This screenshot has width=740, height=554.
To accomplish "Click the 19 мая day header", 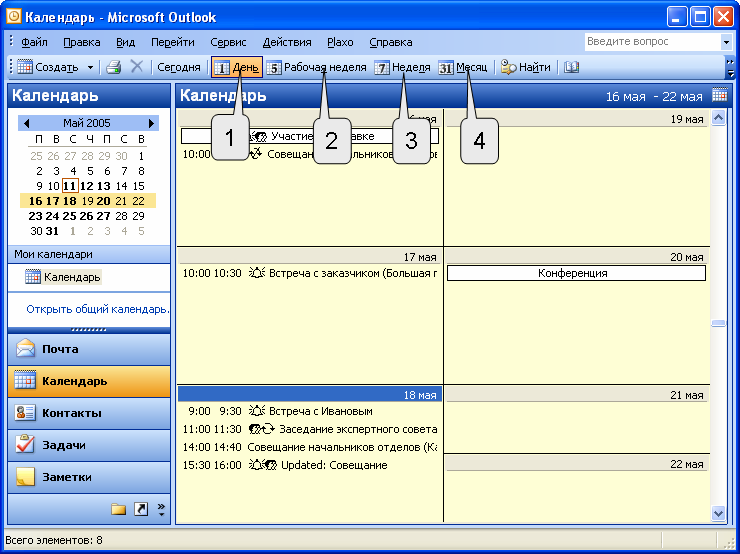I will point(577,119).
